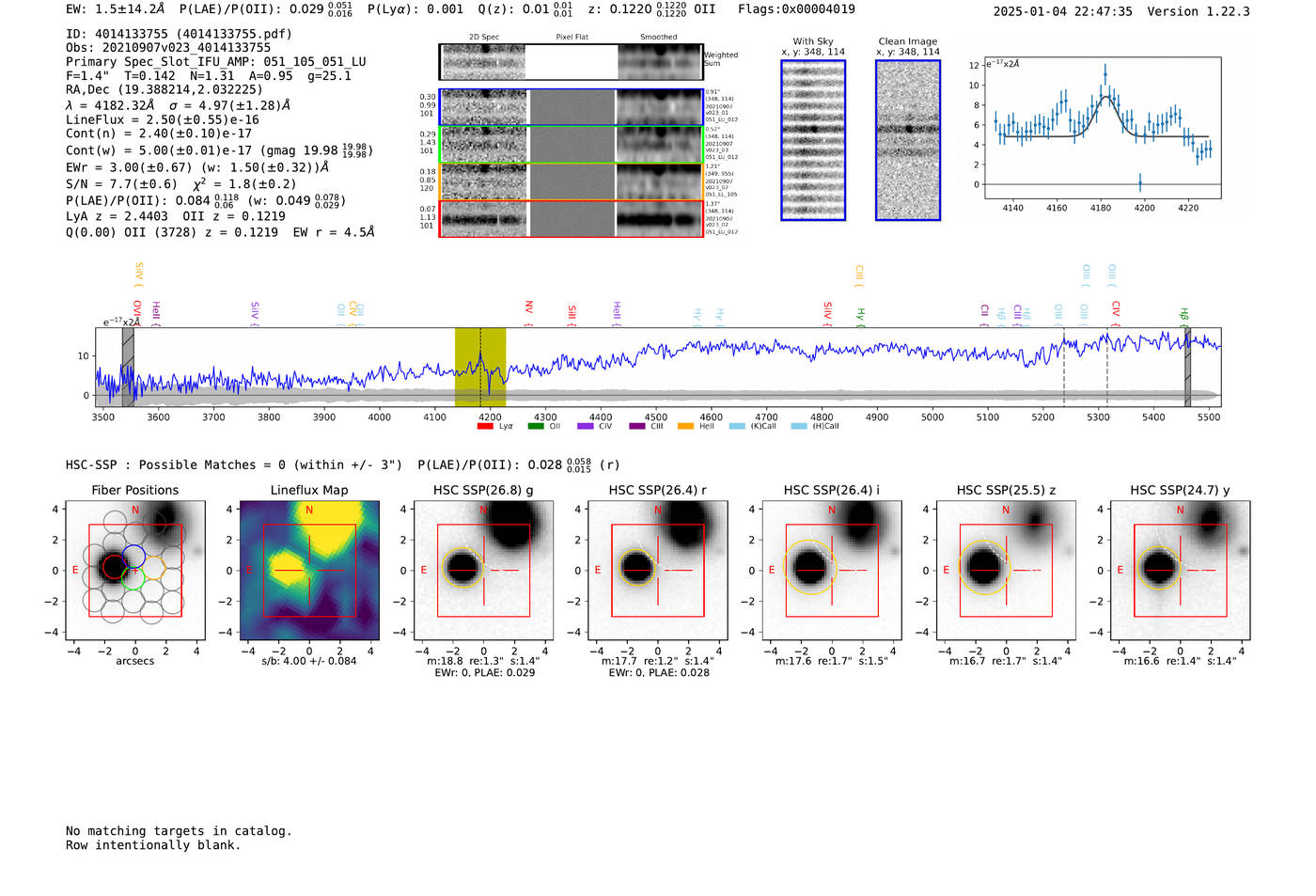Select the red-bordered fiber spectrum row
The height and width of the screenshot is (896, 1316).
[571, 218]
